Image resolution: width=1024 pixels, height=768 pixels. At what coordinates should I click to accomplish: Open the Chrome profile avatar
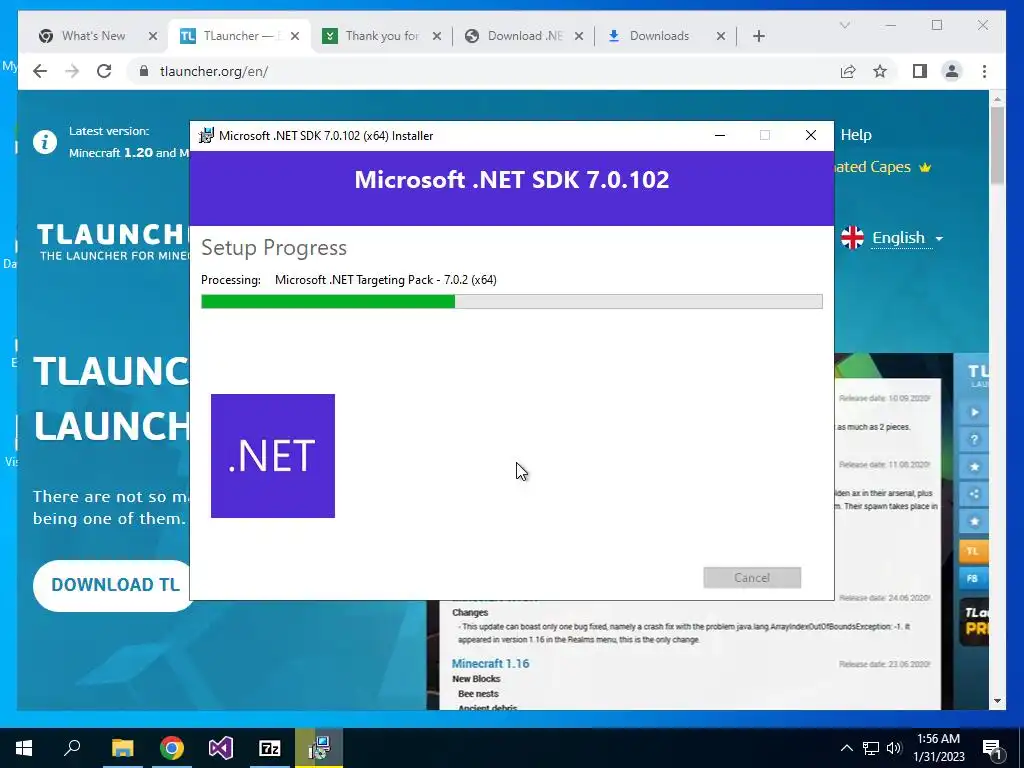click(x=952, y=71)
